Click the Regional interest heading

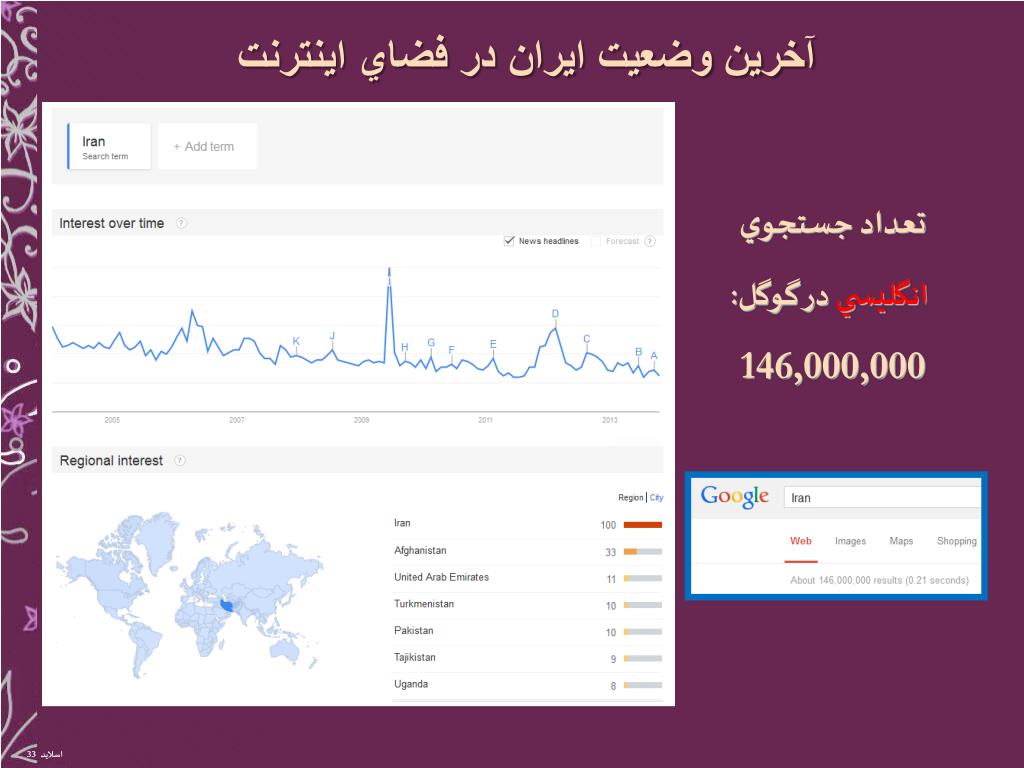coord(111,461)
